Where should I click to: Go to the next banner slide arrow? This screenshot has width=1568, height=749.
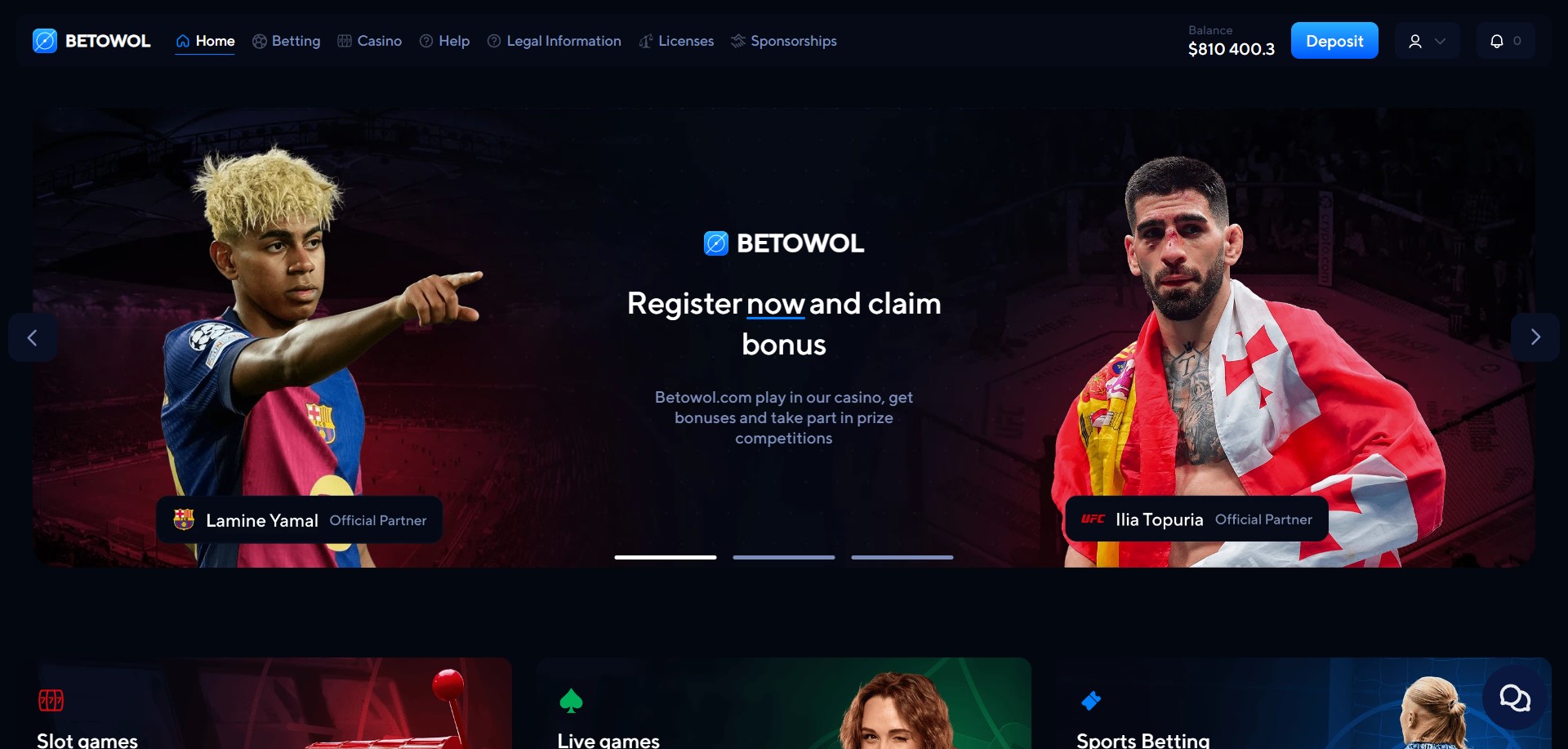pos(1535,337)
